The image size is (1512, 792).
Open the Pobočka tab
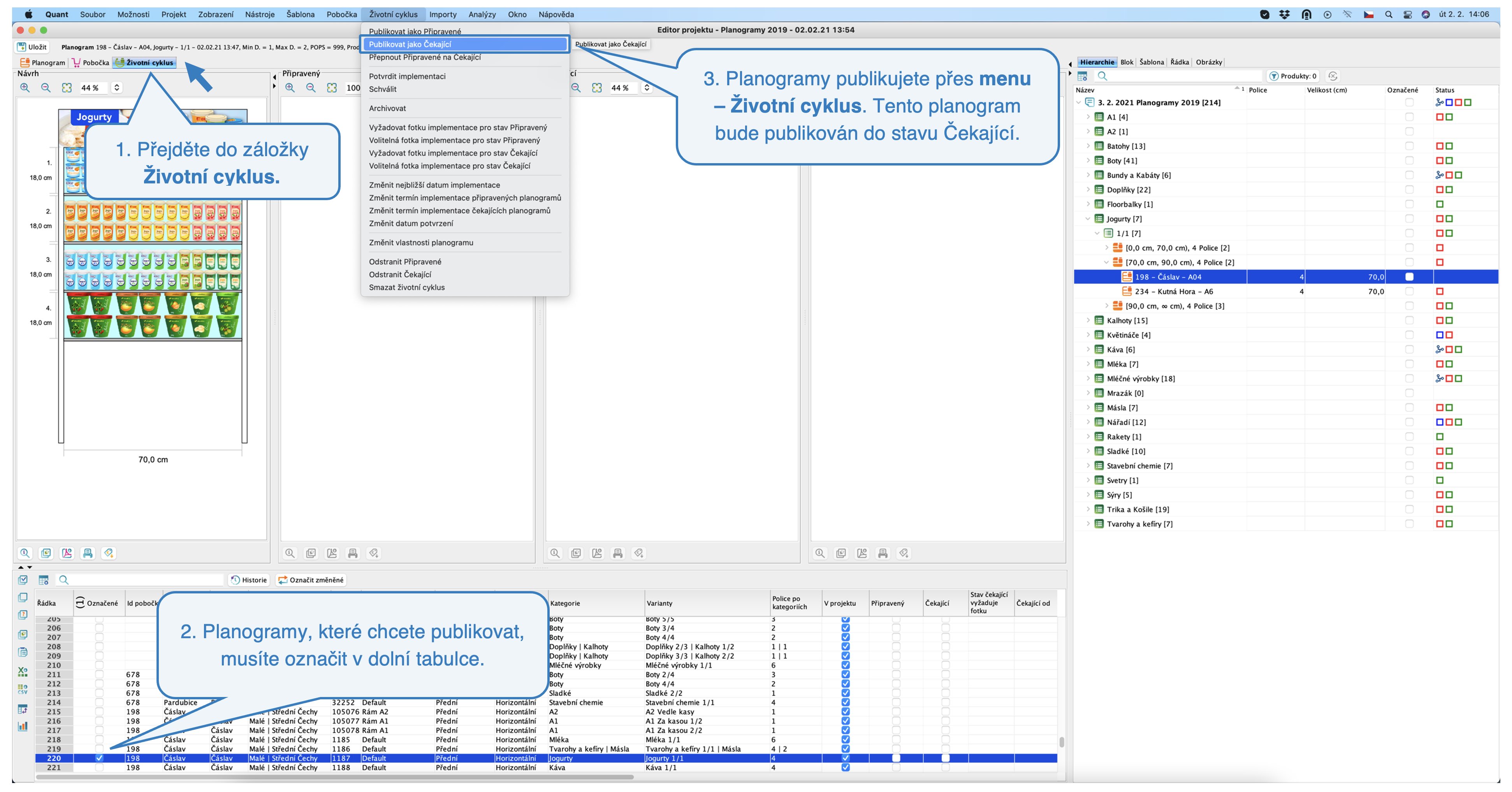(x=91, y=63)
